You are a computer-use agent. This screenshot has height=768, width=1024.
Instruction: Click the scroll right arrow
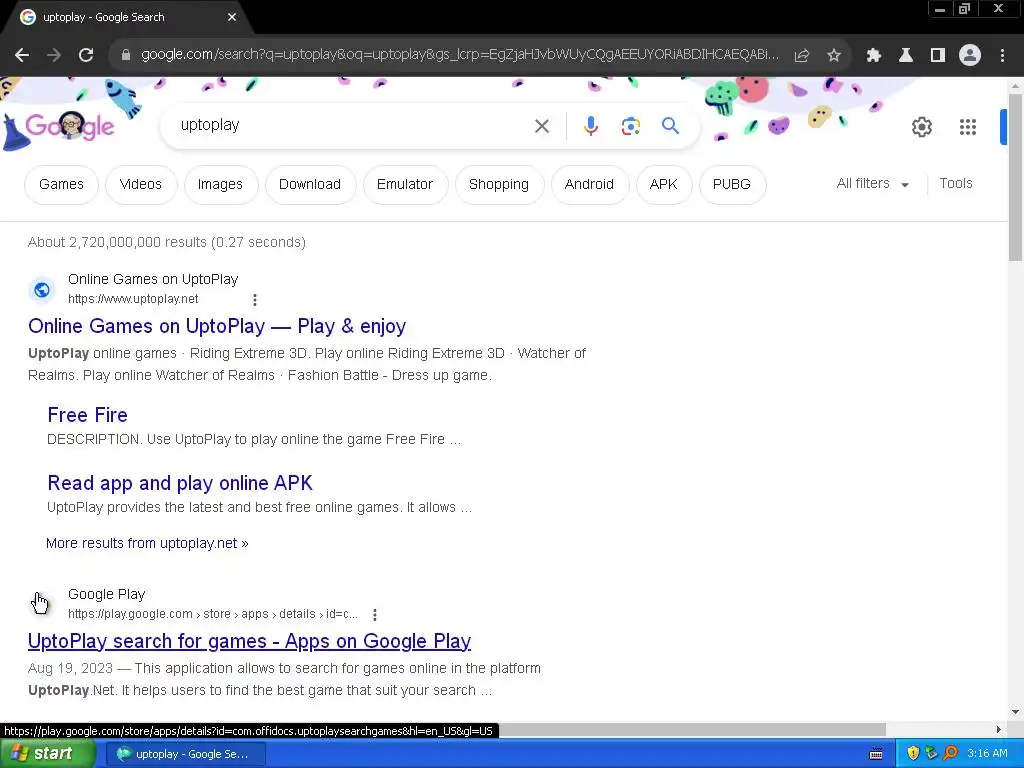click(x=999, y=729)
